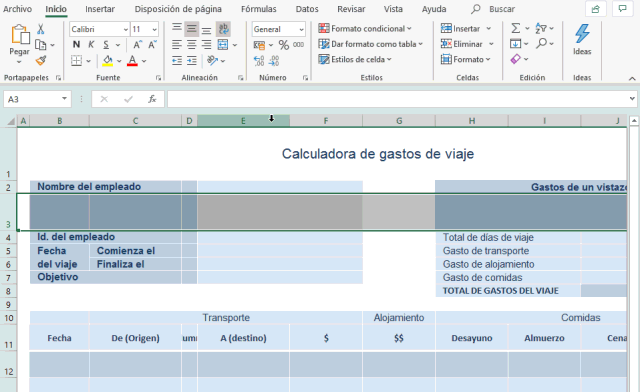Image resolution: width=640 pixels, height=392 pixels.
Task: Open Dar formato como tabla
Action: (371, 44)
